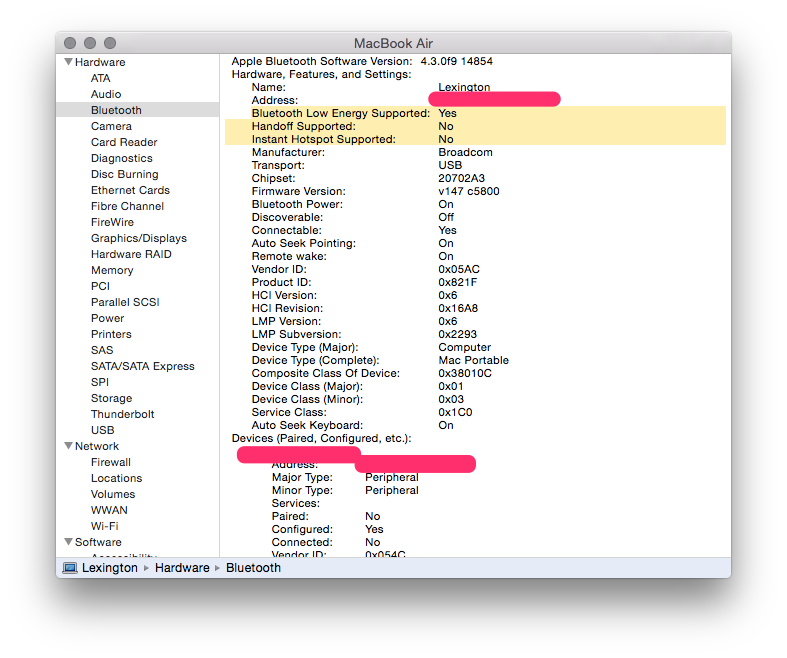Screen dimensions: 787x658
Task: Open Graphics/Displays information
Action: (x=139, y=238)
